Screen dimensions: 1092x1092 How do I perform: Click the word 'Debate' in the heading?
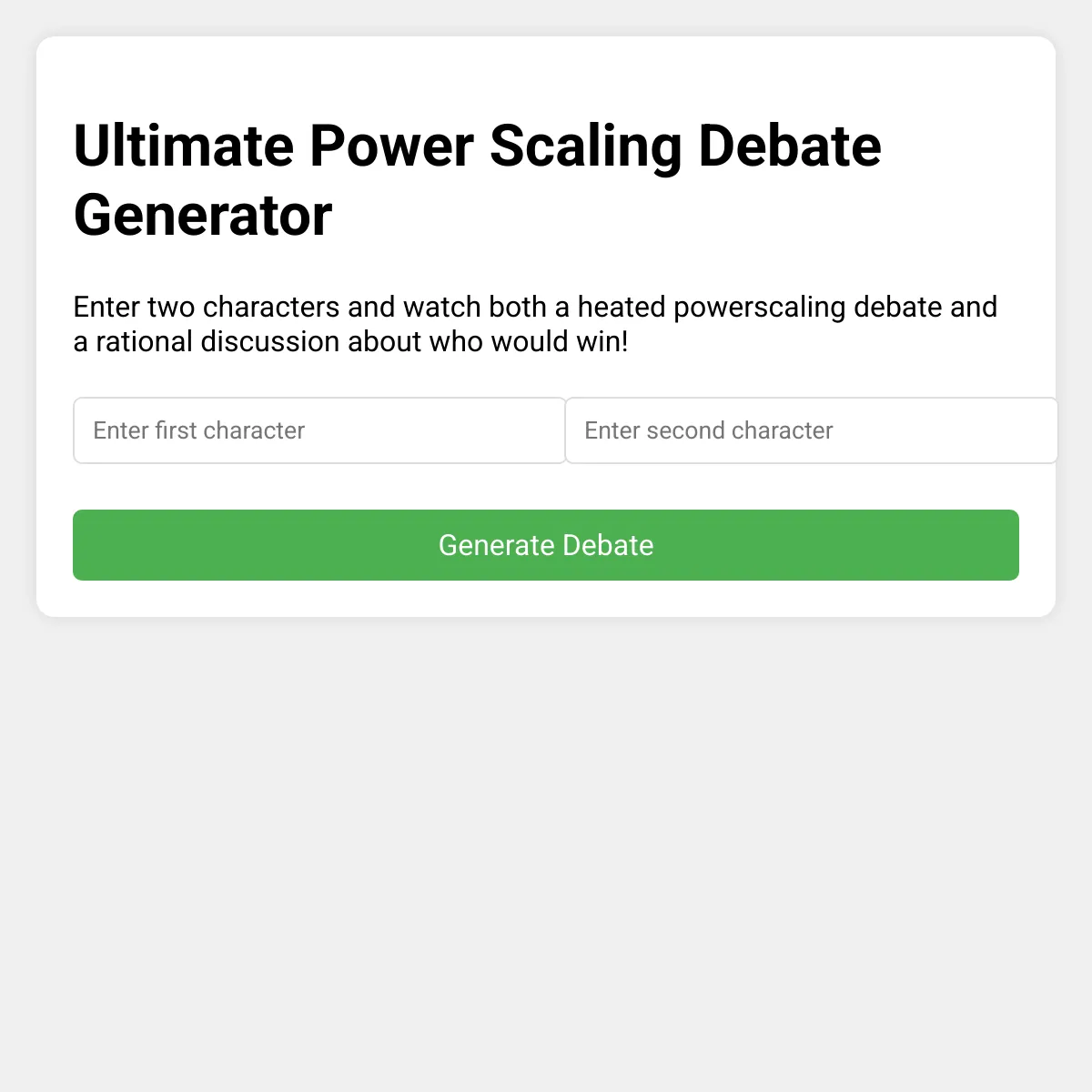coord(789,146)
